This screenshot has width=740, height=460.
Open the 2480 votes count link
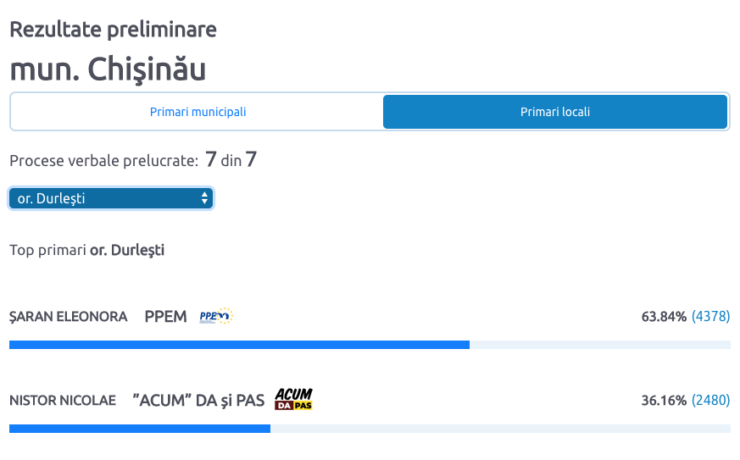click(711, 400)
